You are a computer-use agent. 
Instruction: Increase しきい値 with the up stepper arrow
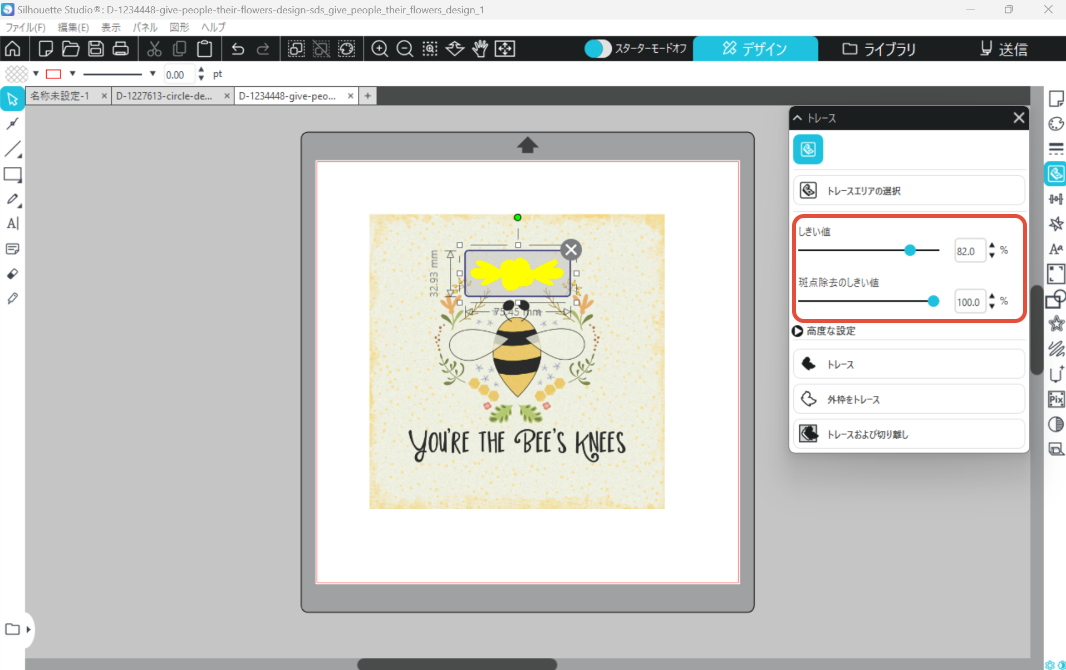click(x=992, y=246)
